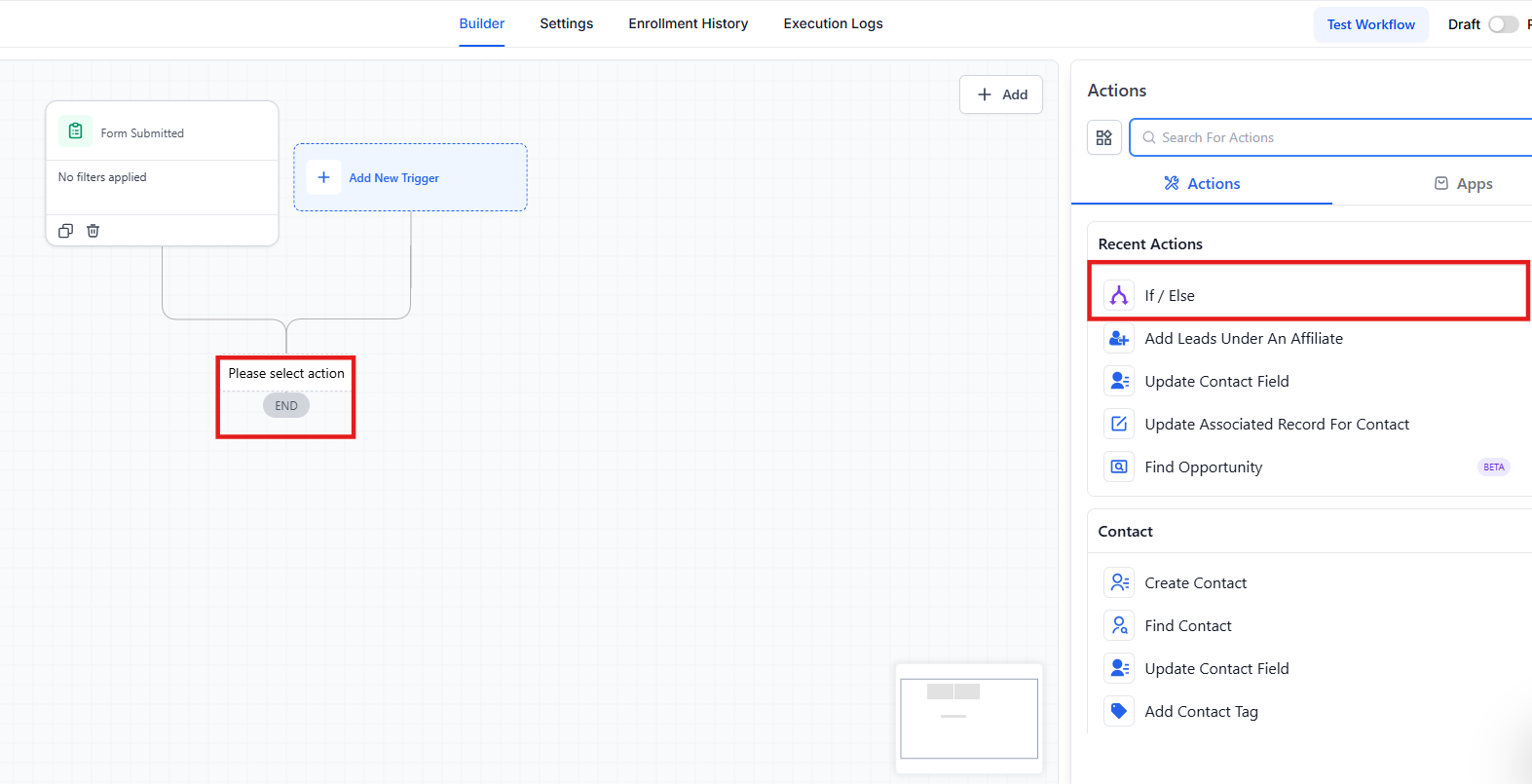Pick the Find Opportunity action icon
Screen dimensions: 1532x784
point(1119,467)
